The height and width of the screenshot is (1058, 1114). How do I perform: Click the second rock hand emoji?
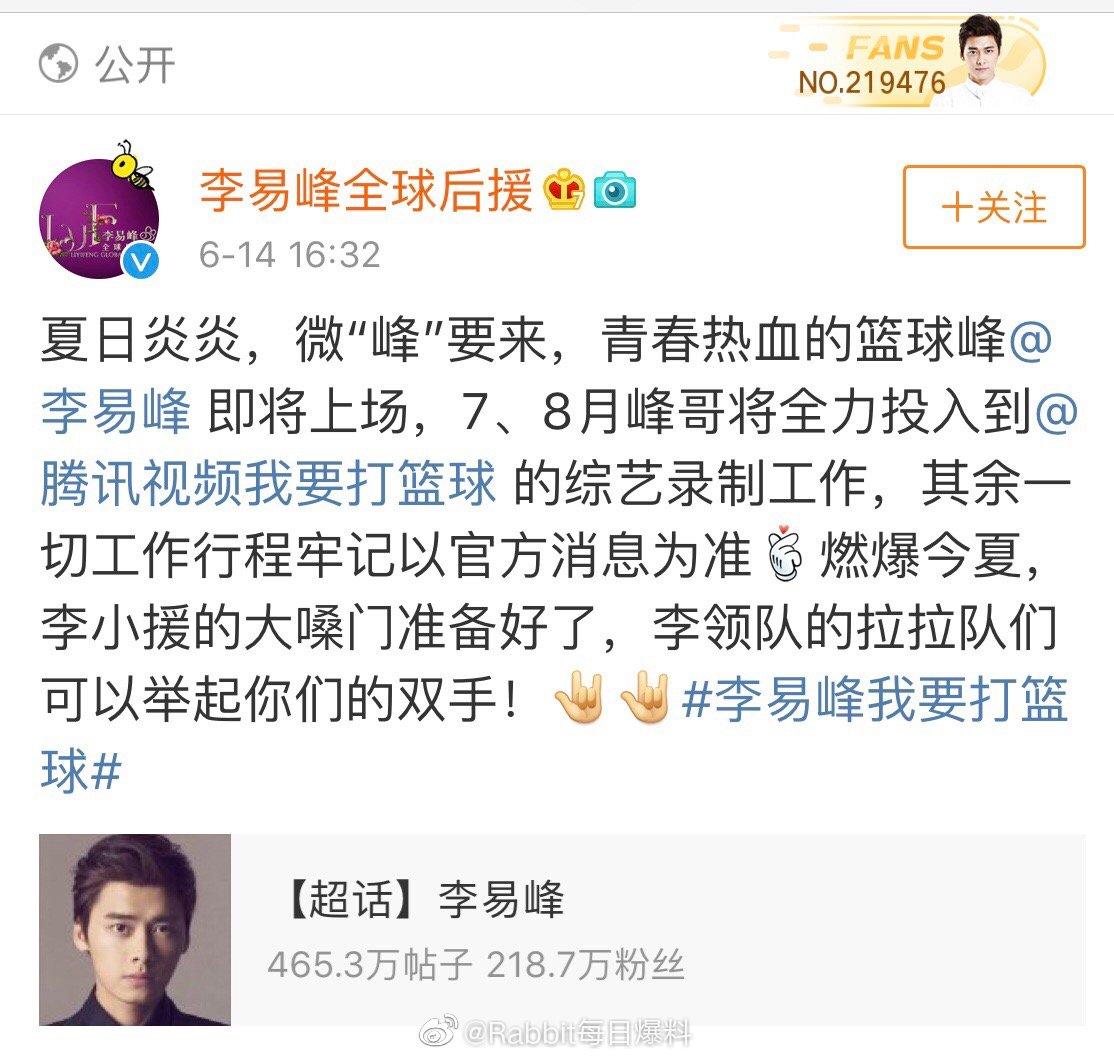click(x=644, y=696)
